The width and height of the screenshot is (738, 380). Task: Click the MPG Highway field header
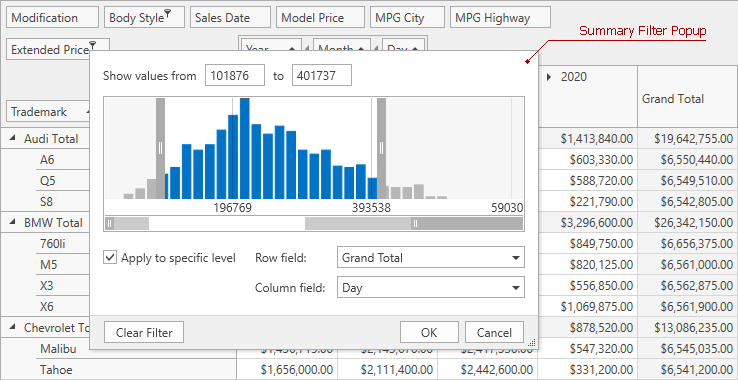click(500, 18)
